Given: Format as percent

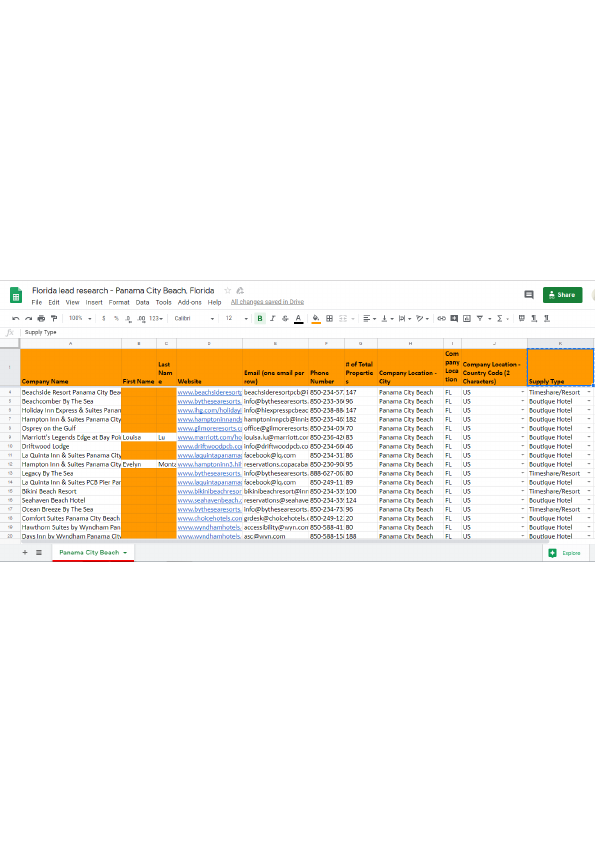Looking at the screenshot, I should [x=116, y=318].
